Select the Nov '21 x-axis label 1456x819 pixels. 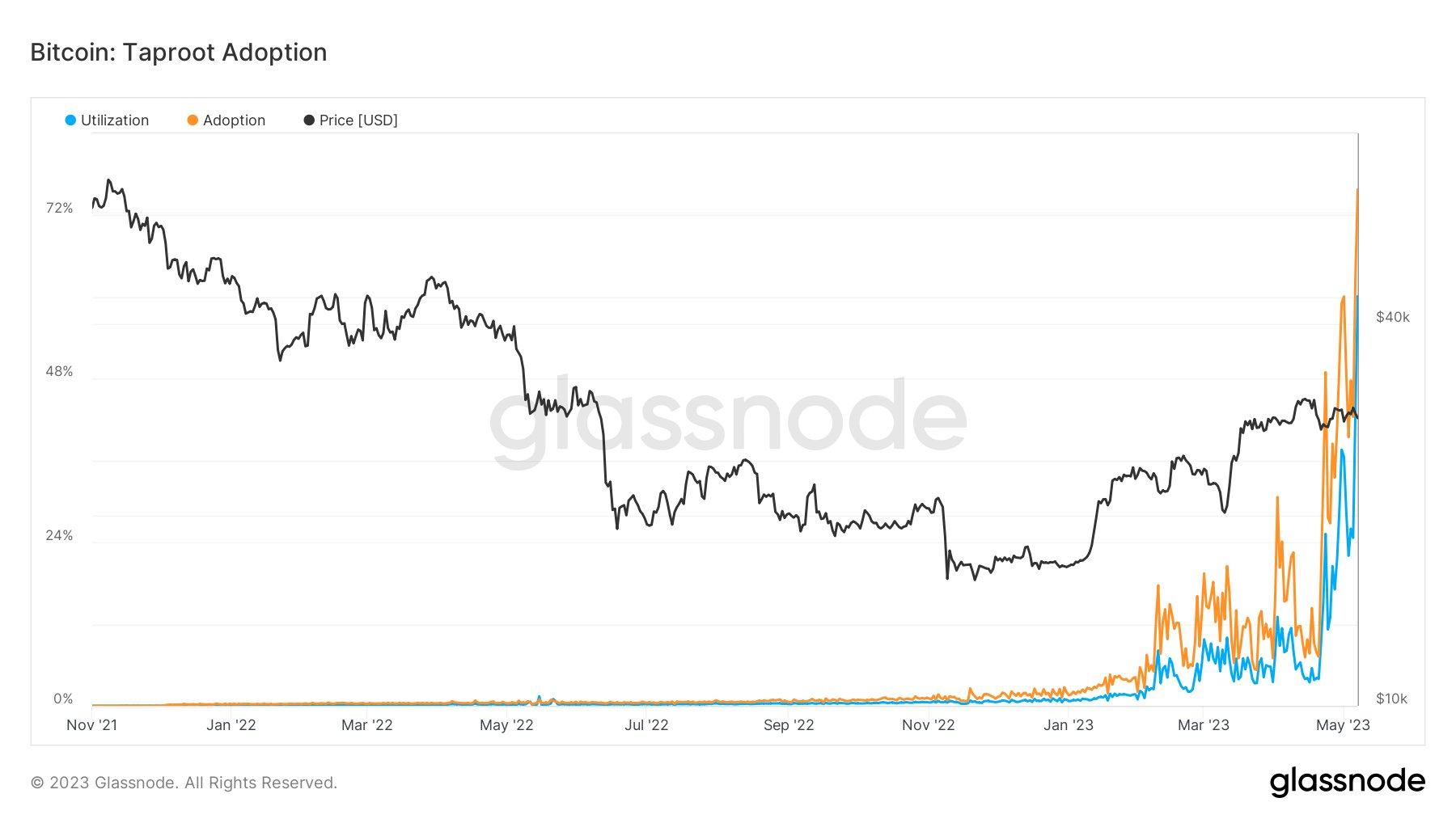91,725
